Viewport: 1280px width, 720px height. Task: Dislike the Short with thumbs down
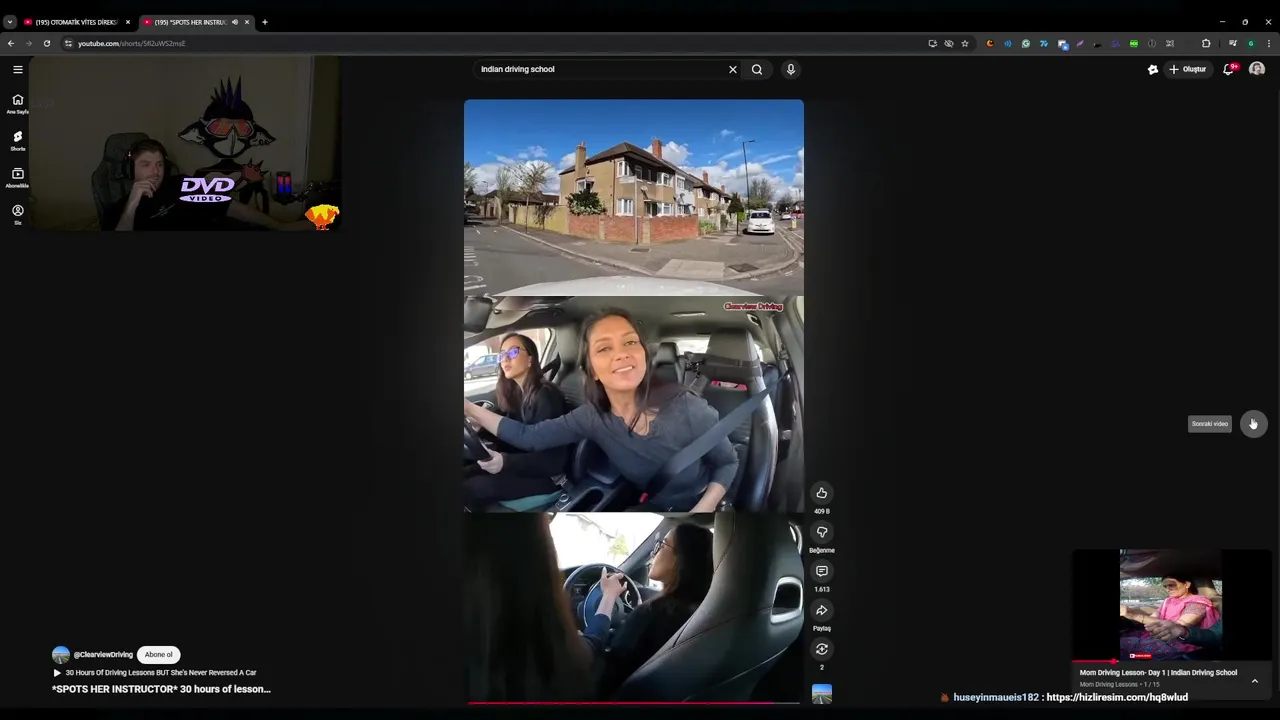point(822,532)
